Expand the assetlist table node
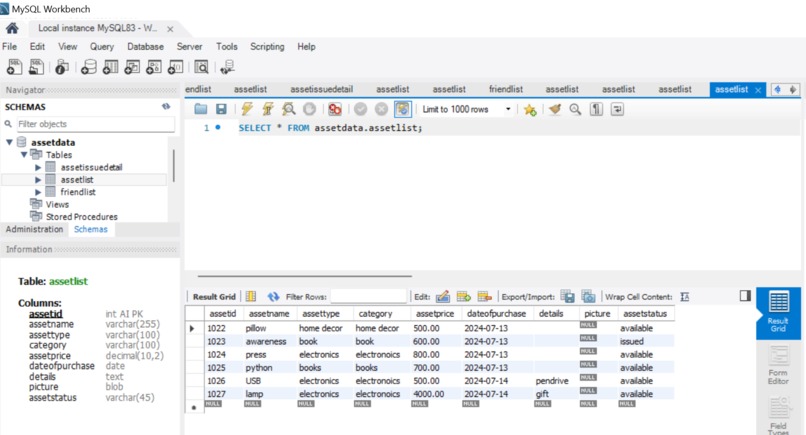Screen dimensions: 806x435 [38, 179]
